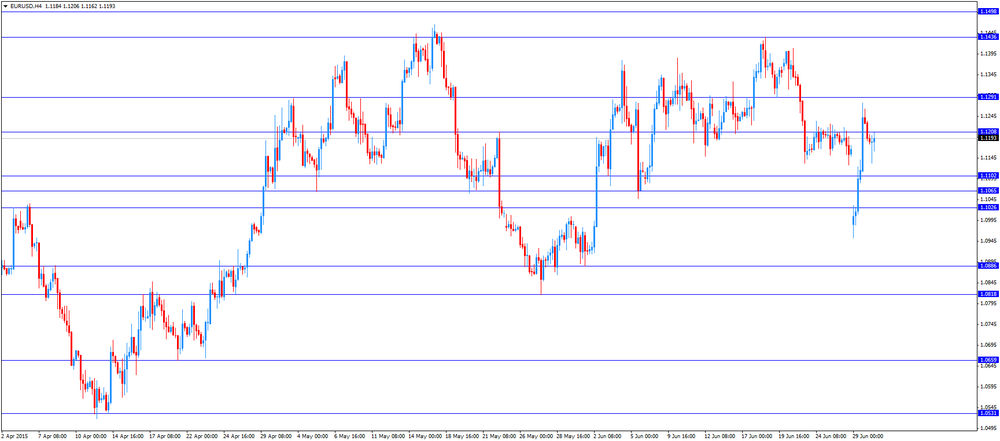This screenshot has height=441, width=1000.
Task: Click the 14 May 00:00 time label
Action: (x=424, y=437)
